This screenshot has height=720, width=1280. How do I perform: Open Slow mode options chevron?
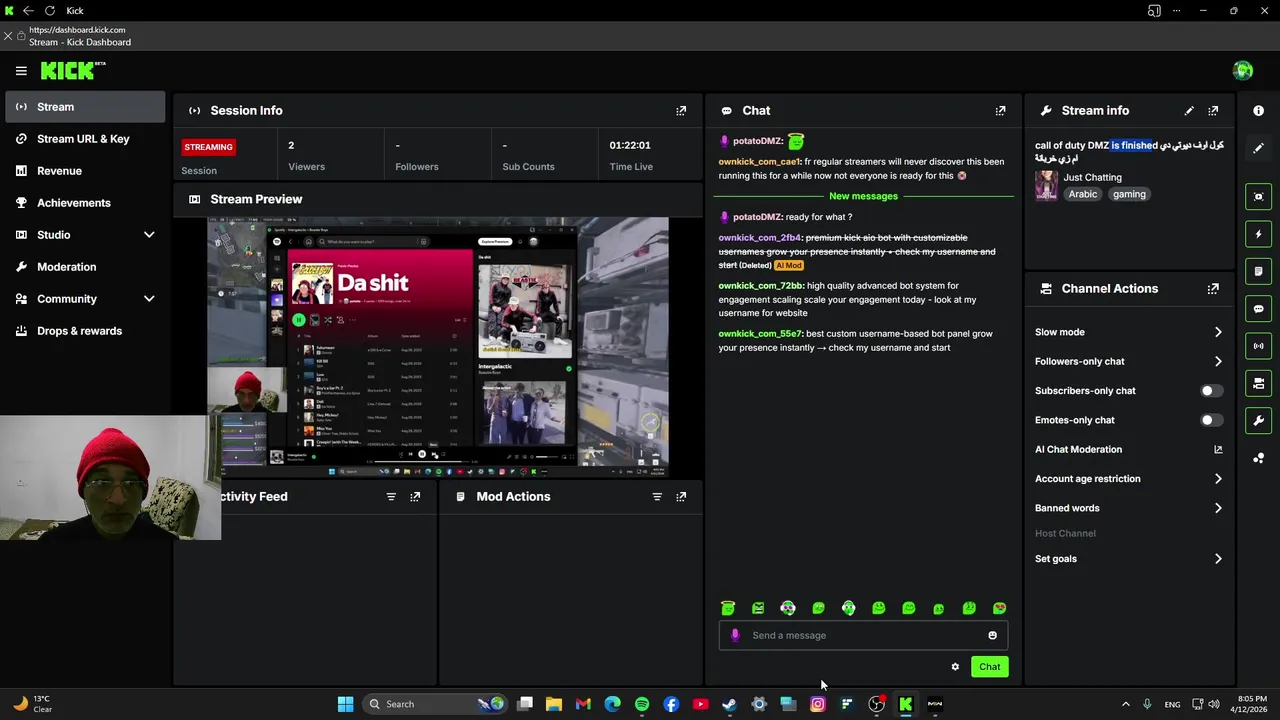point(1218,332)
